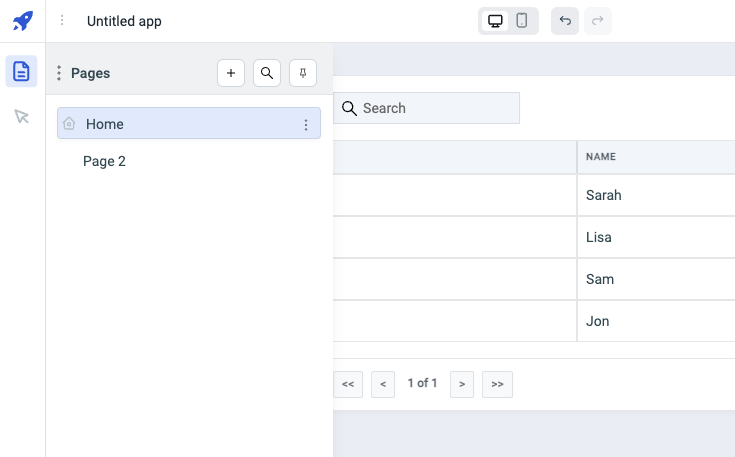Pin the Pages panel
735x457 pixels.
[303, 73]
